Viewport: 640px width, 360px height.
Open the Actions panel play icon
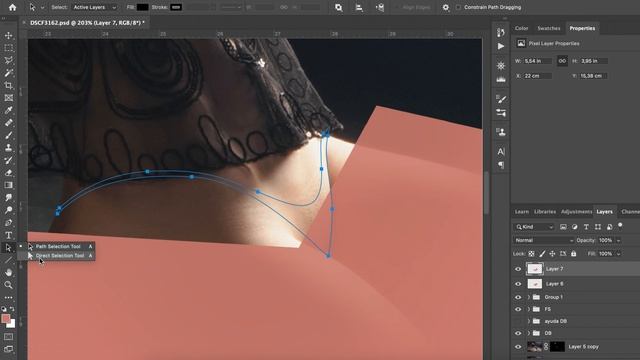[x=501, y=46]
